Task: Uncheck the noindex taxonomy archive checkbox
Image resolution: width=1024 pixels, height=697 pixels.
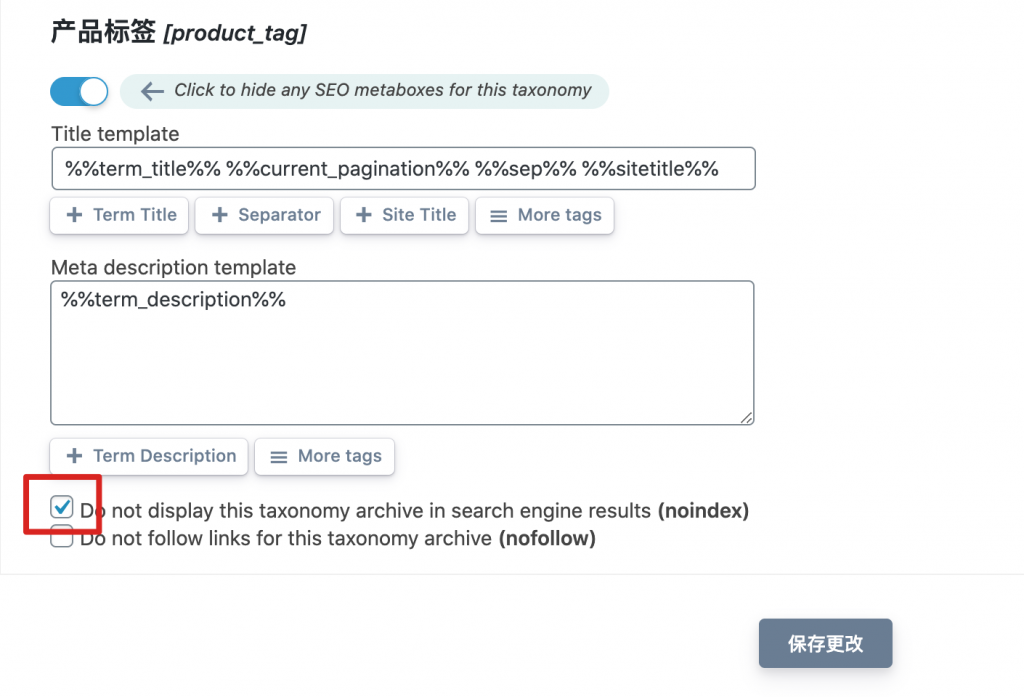Action: [62, 507]
